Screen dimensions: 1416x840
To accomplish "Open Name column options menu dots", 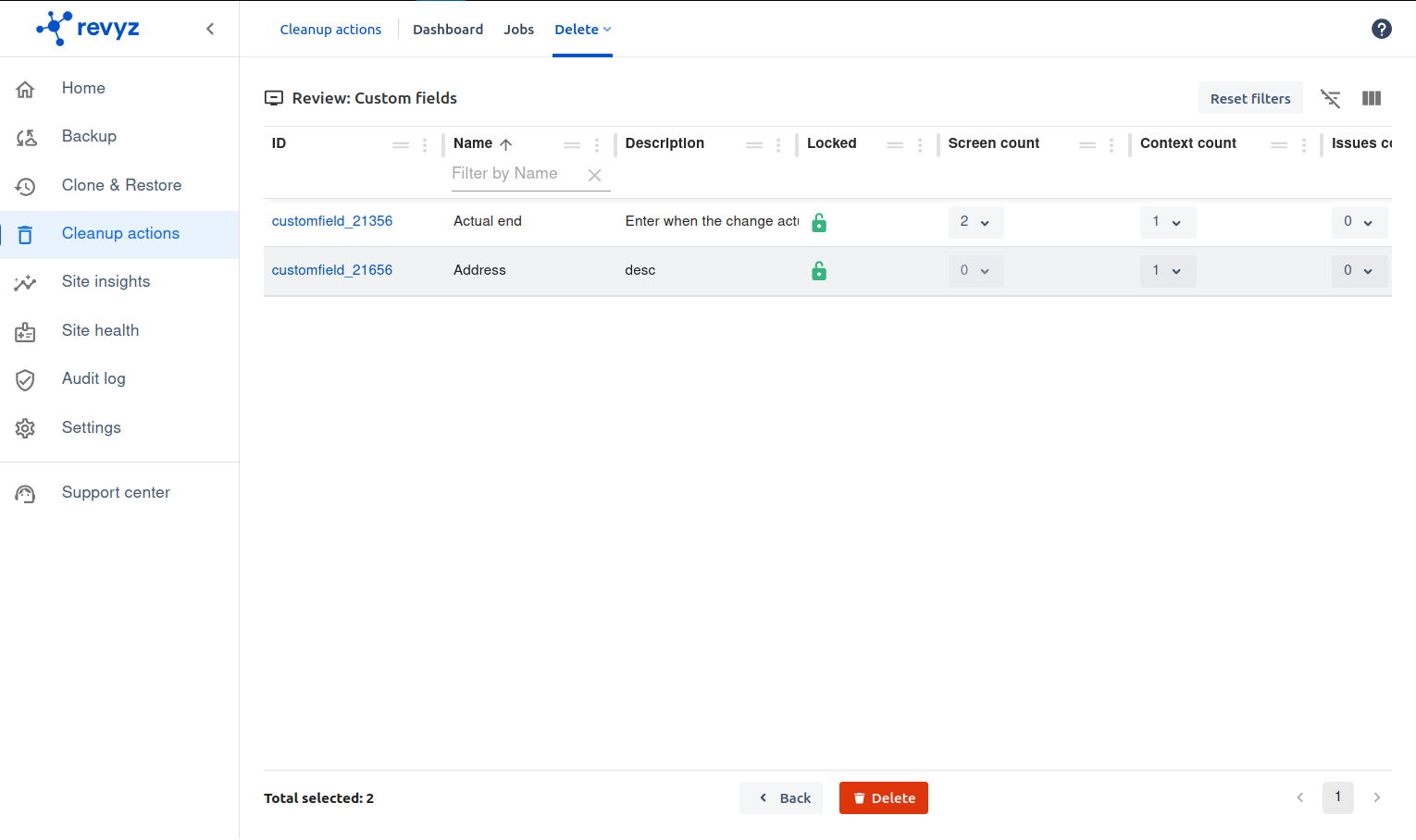I will pyautogui.click(x=597, y=145).
